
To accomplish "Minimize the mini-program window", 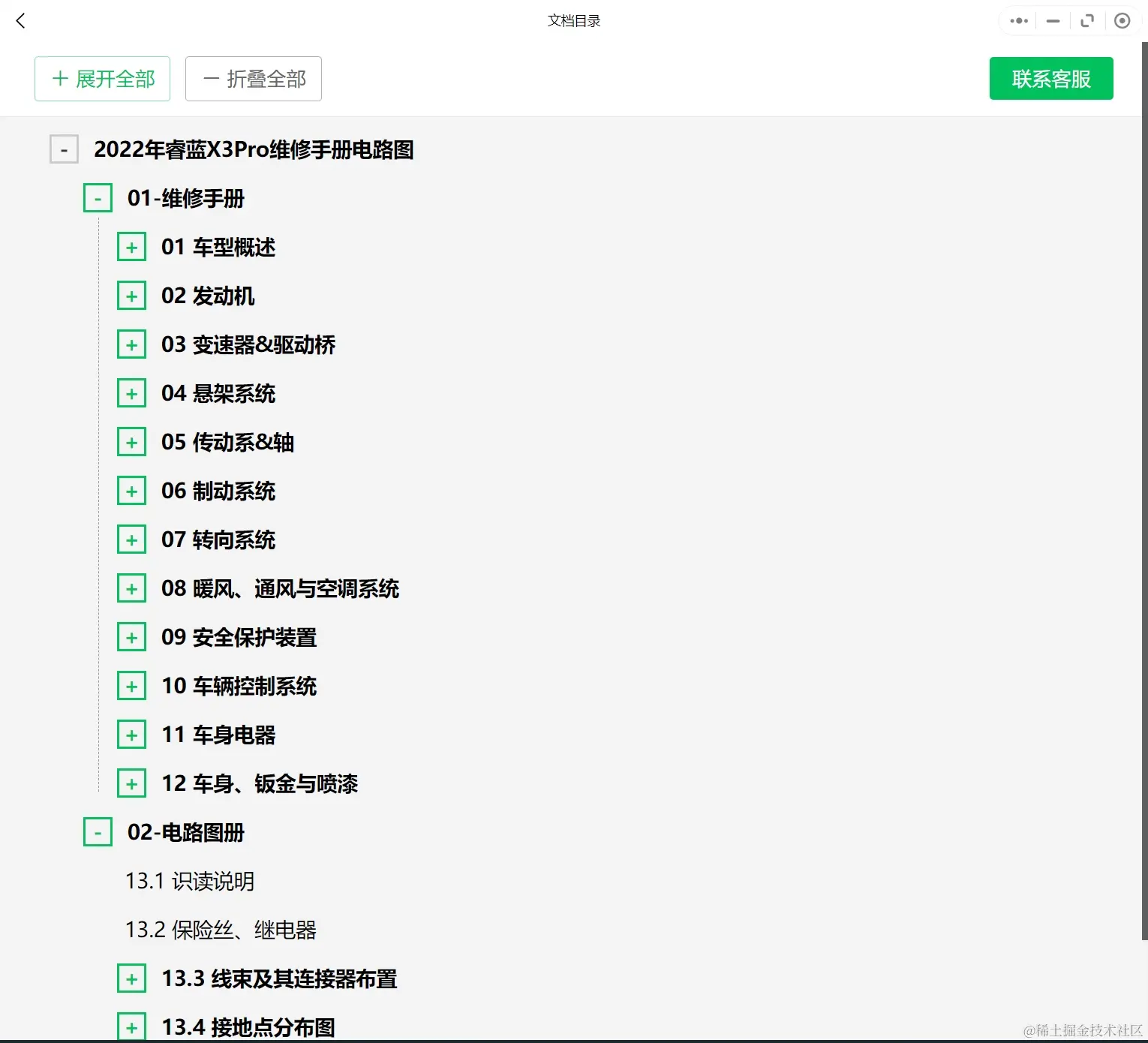I will (1052, 20).
